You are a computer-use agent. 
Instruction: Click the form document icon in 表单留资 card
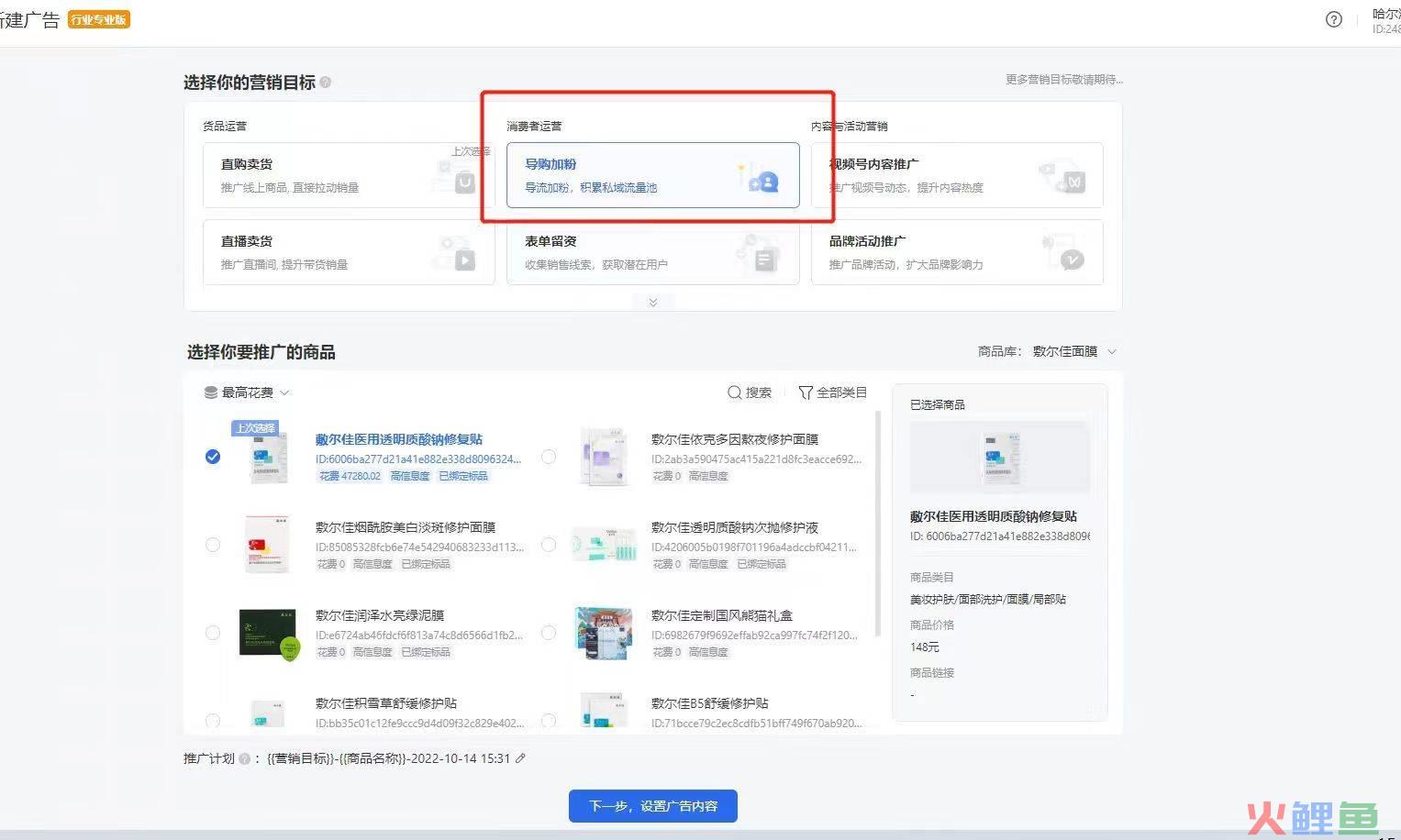click(764, 260)
